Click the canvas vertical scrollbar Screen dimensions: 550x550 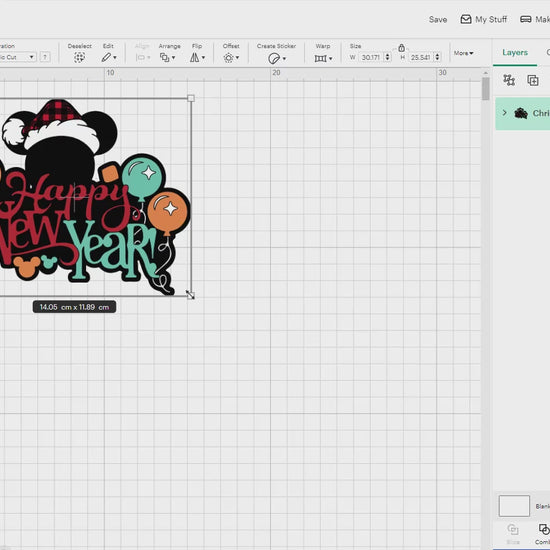(x=485, y=89)
